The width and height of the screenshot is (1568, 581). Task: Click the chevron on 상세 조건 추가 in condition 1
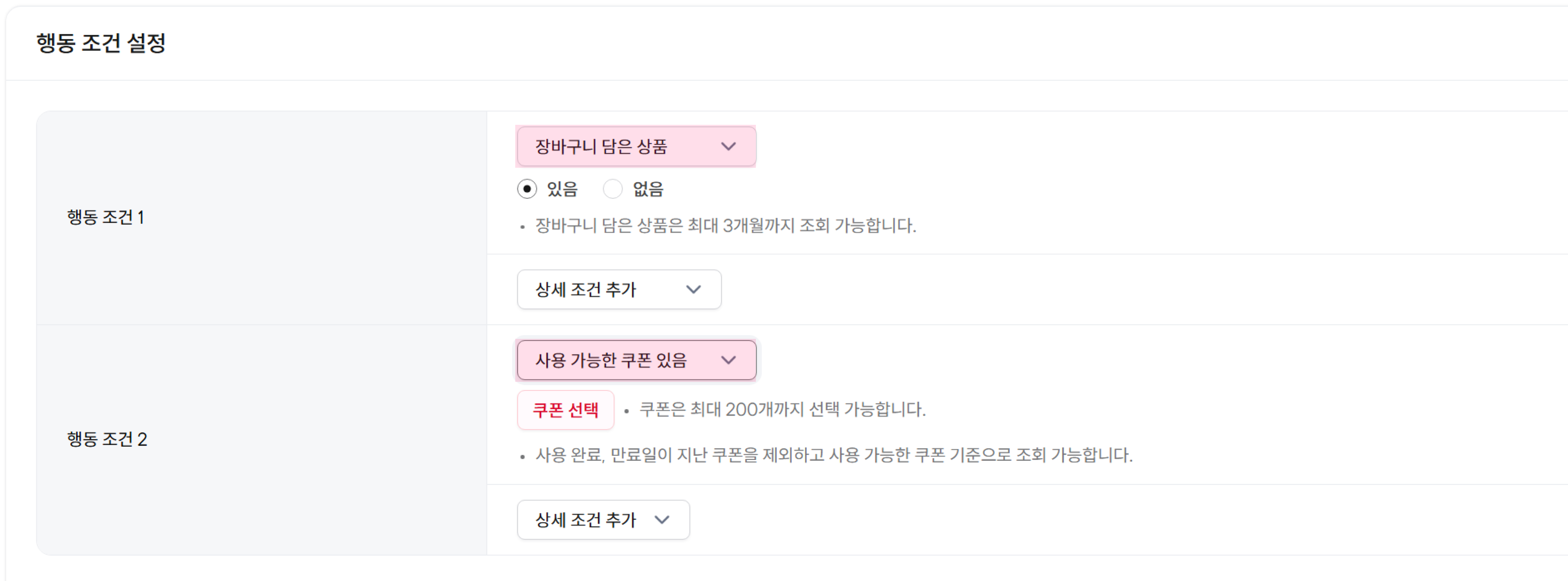tap(693, 290)
